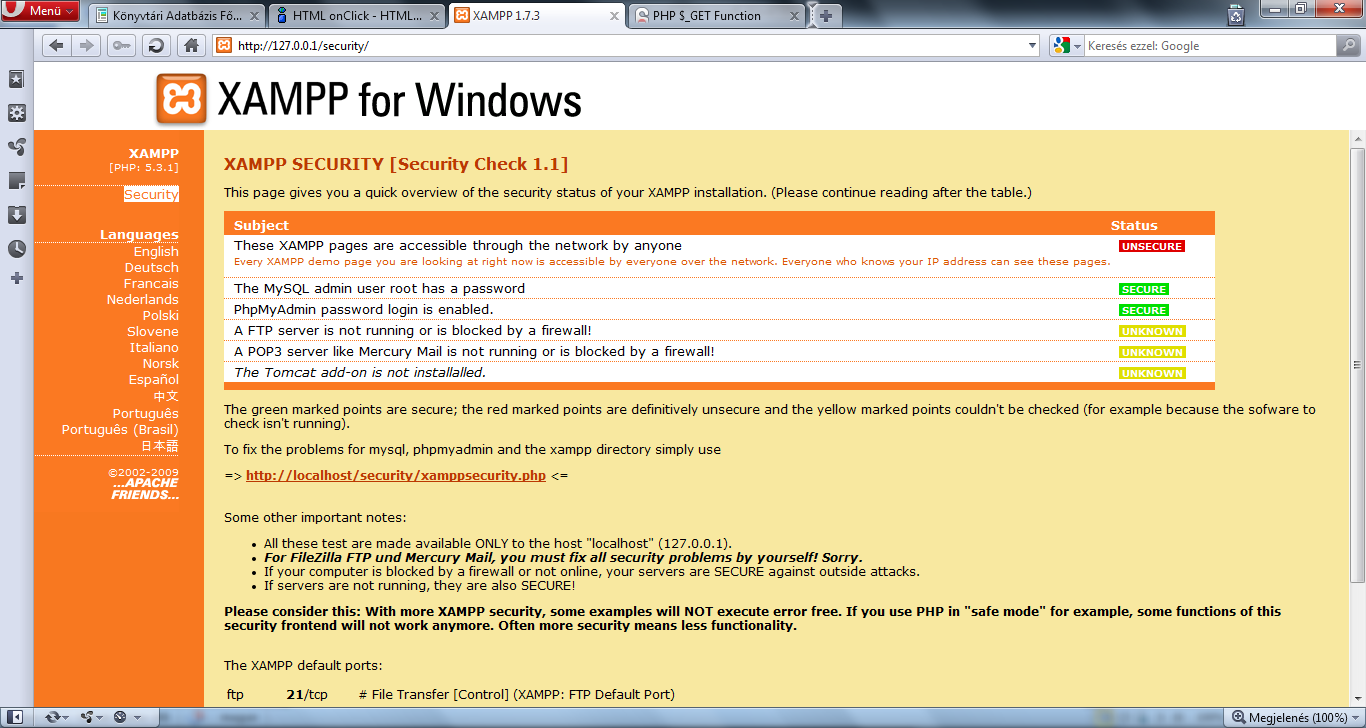The height and width of the screenshot is (728, 1366).
Task: Click SECURE badge for PhpMyAdmin login
Action: (1144, 310)
